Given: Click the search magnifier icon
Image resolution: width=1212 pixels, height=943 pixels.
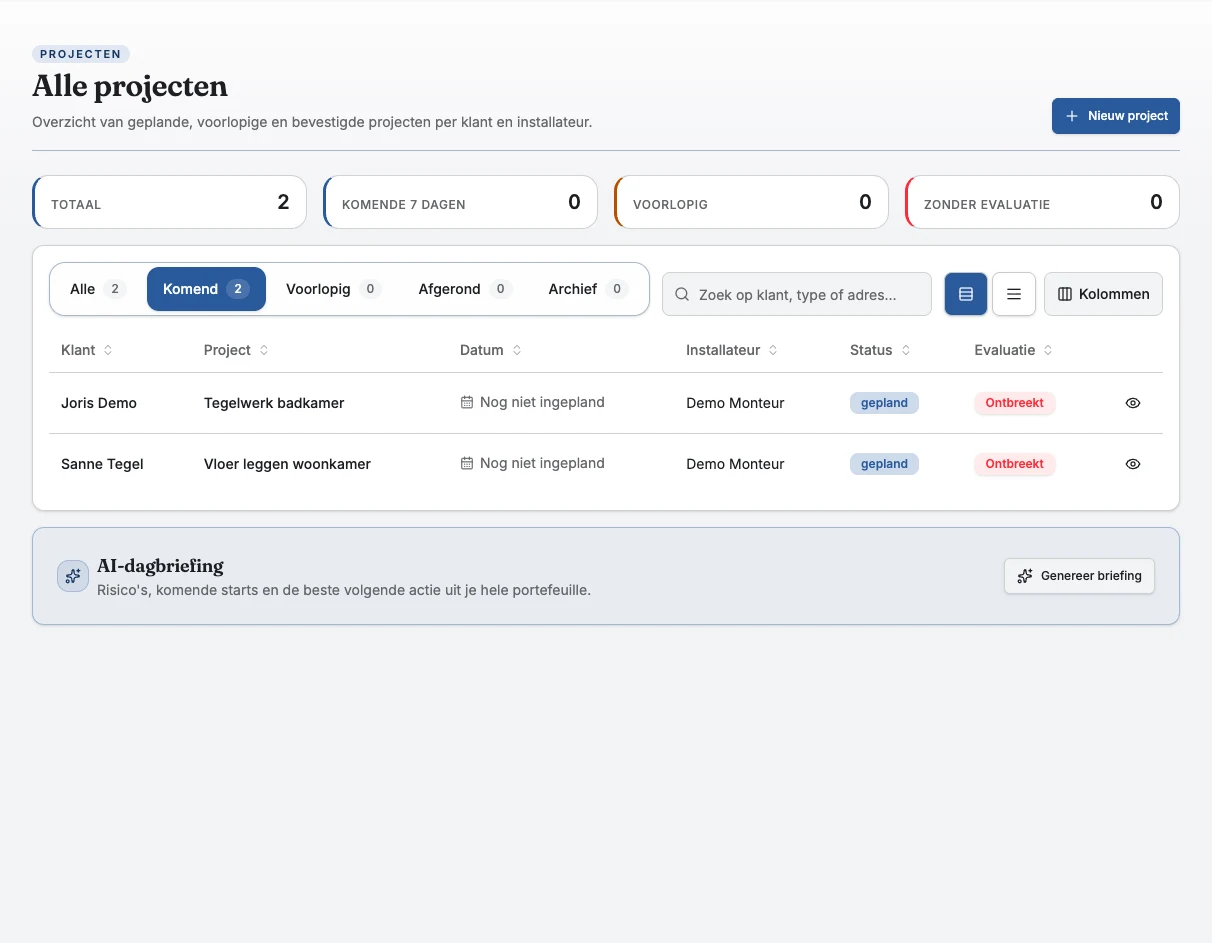Looking at the screenshot, I should tap(682, 295).
